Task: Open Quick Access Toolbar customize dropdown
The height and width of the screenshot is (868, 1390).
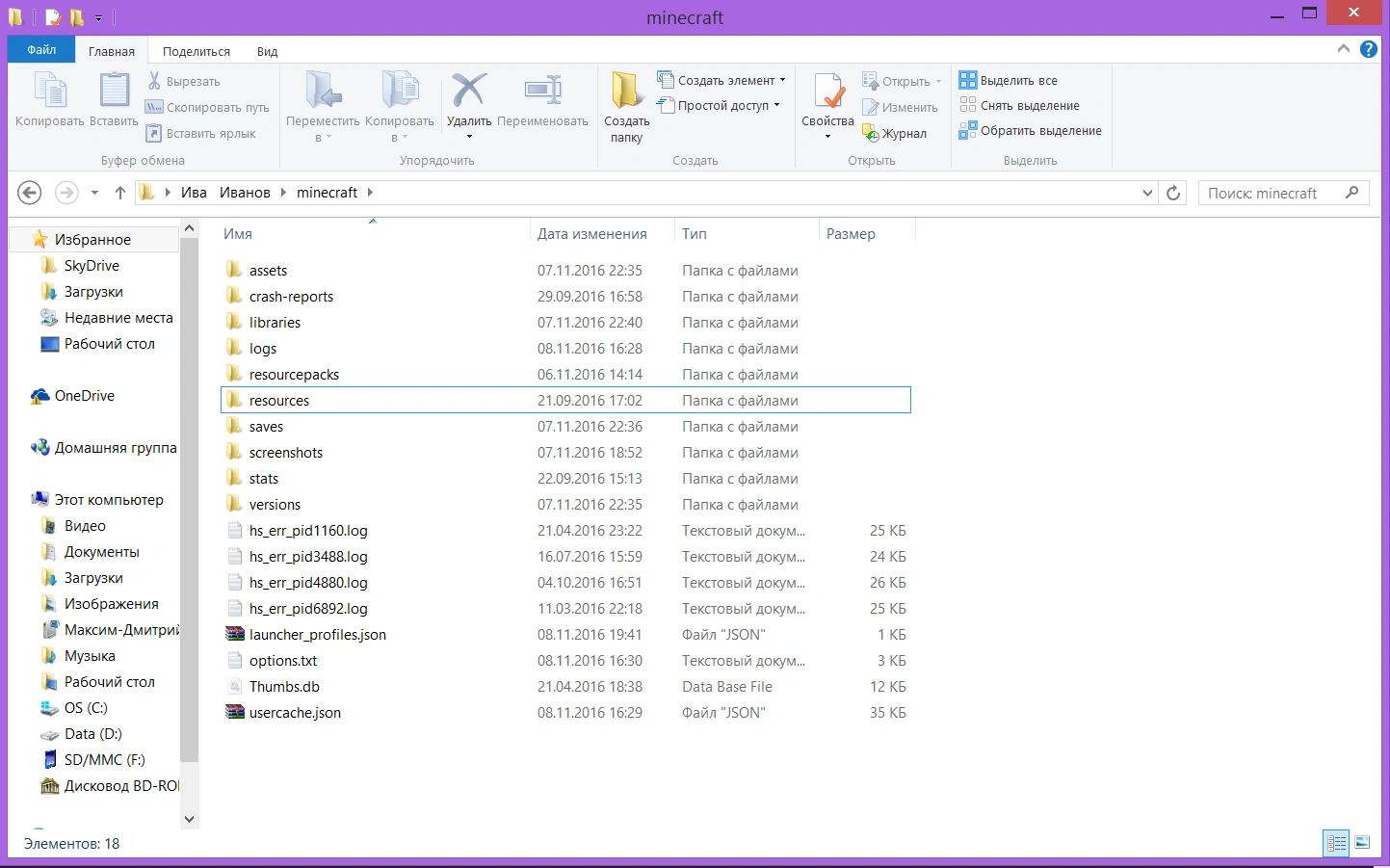Action: click(x=98, y=17)
